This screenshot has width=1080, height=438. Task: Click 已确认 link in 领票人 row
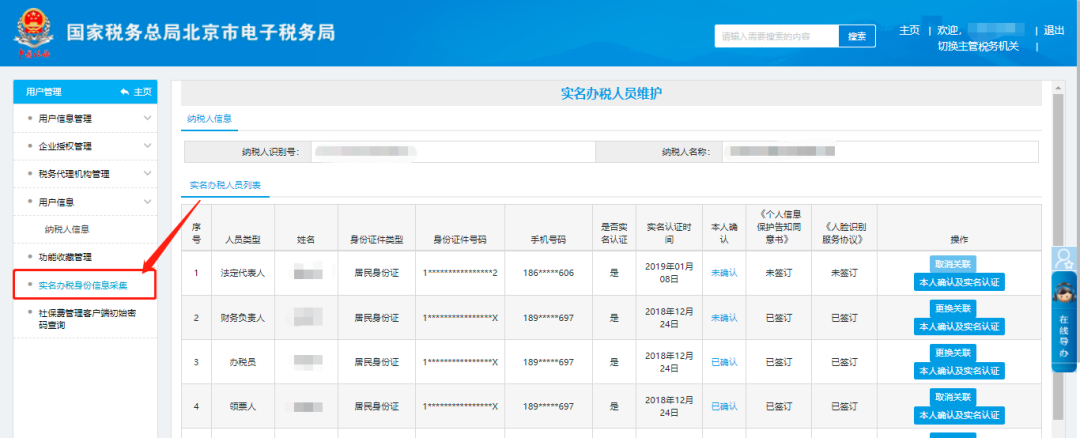(x=724, y=406)
